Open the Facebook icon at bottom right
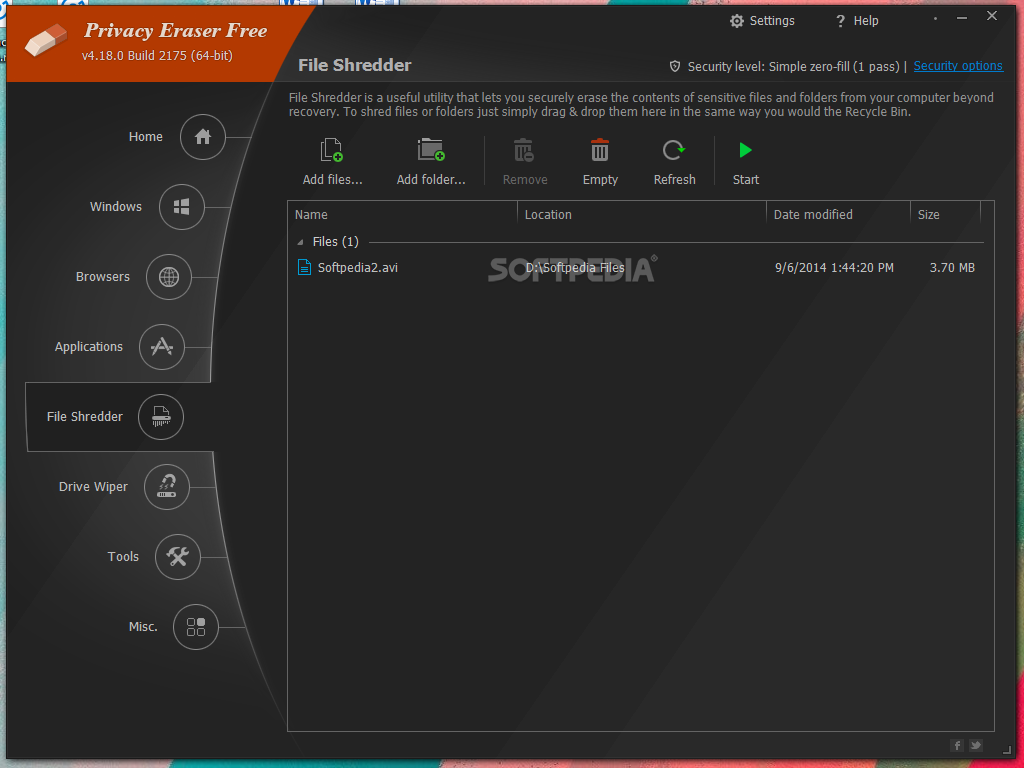The width and height of the screenshot is (1024, 768). 957,745
